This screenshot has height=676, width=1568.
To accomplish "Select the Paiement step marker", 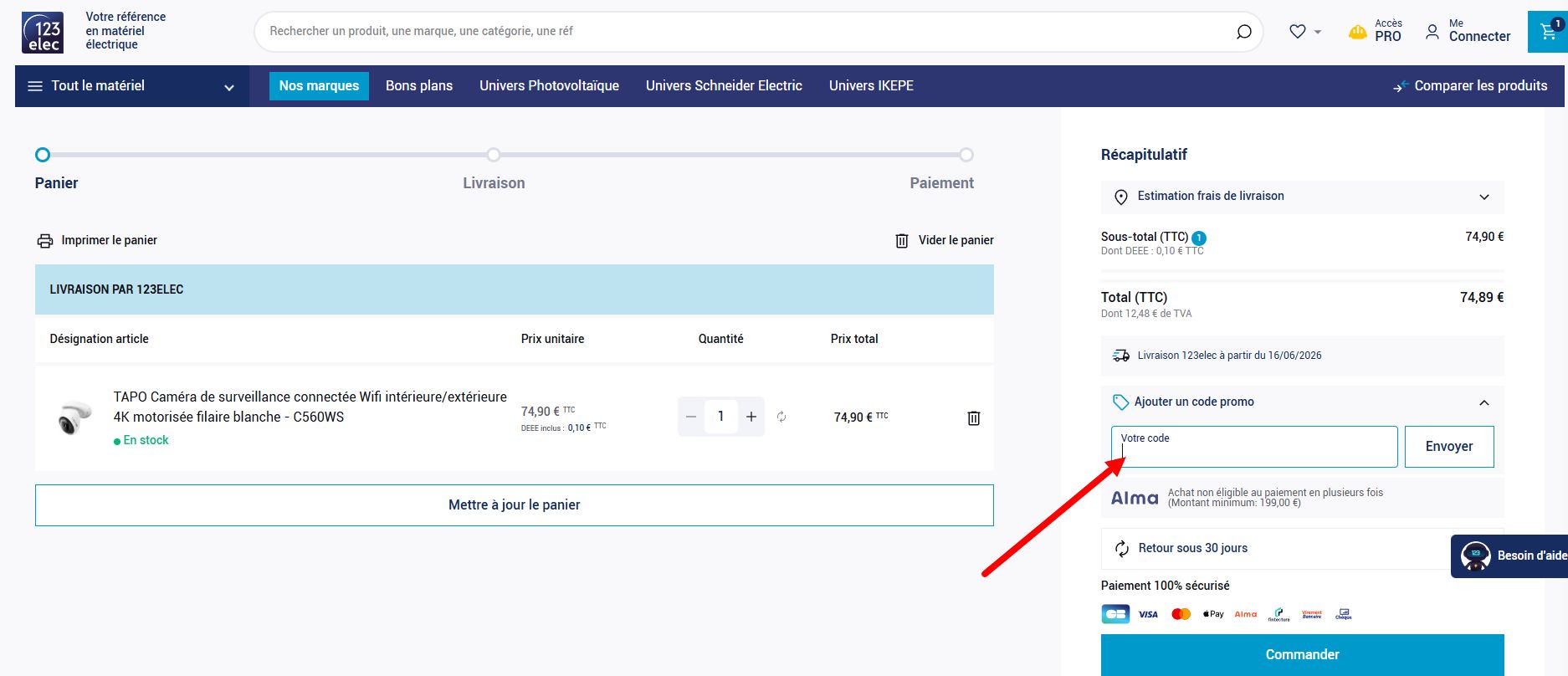I will [x=966, y=155].
